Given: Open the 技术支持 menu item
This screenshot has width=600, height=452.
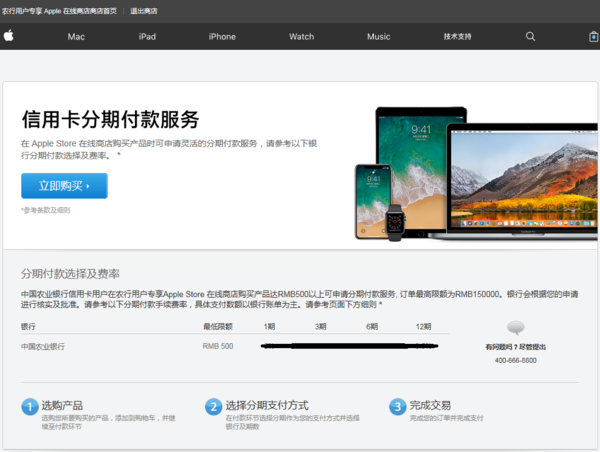Looking at the screenshot, I should tap(457, 37).
